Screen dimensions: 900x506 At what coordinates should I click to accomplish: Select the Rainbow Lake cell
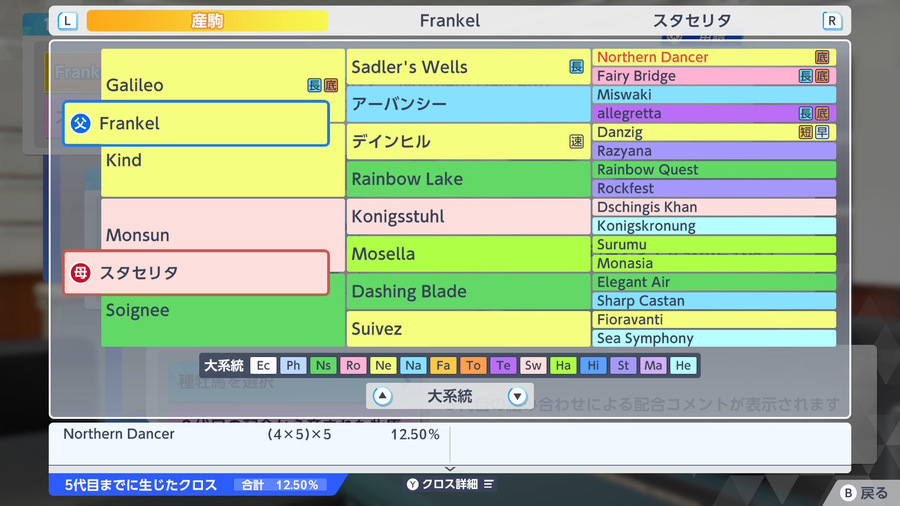(468, 179)
